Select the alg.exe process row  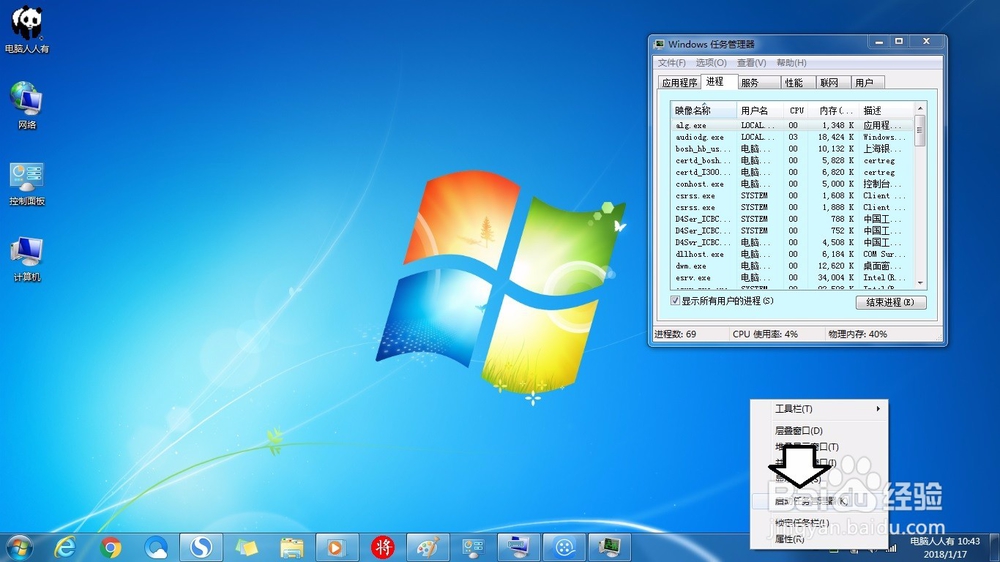point(793,125)
